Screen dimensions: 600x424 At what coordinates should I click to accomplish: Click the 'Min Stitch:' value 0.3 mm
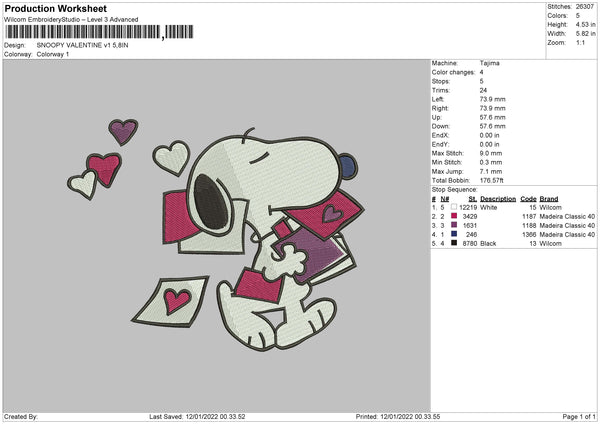[491, 162]
